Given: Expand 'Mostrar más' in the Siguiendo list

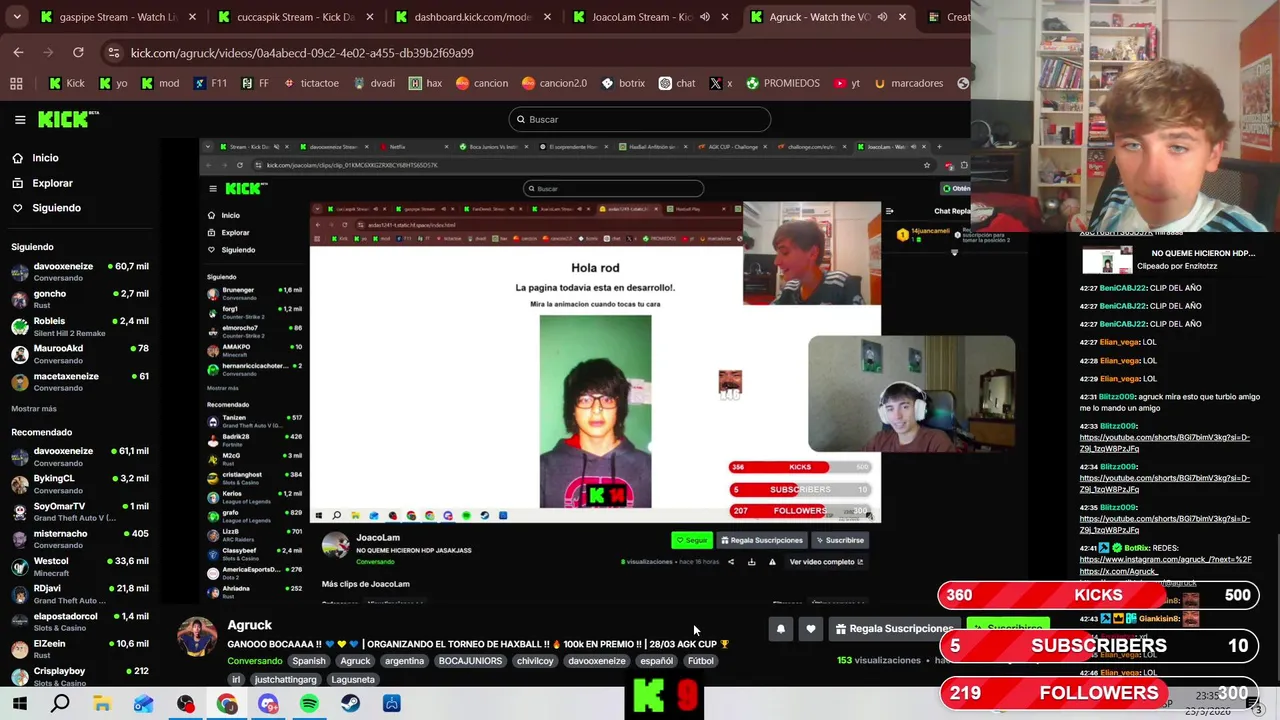Looking at the screenshot, I should click(34, 409).
